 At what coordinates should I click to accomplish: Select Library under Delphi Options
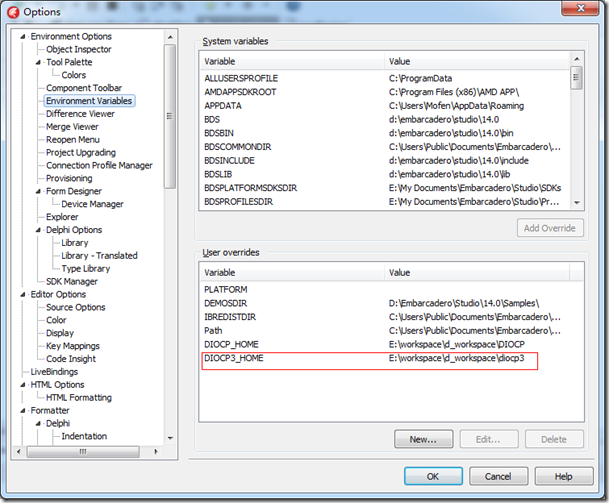(x=75, y=243)
